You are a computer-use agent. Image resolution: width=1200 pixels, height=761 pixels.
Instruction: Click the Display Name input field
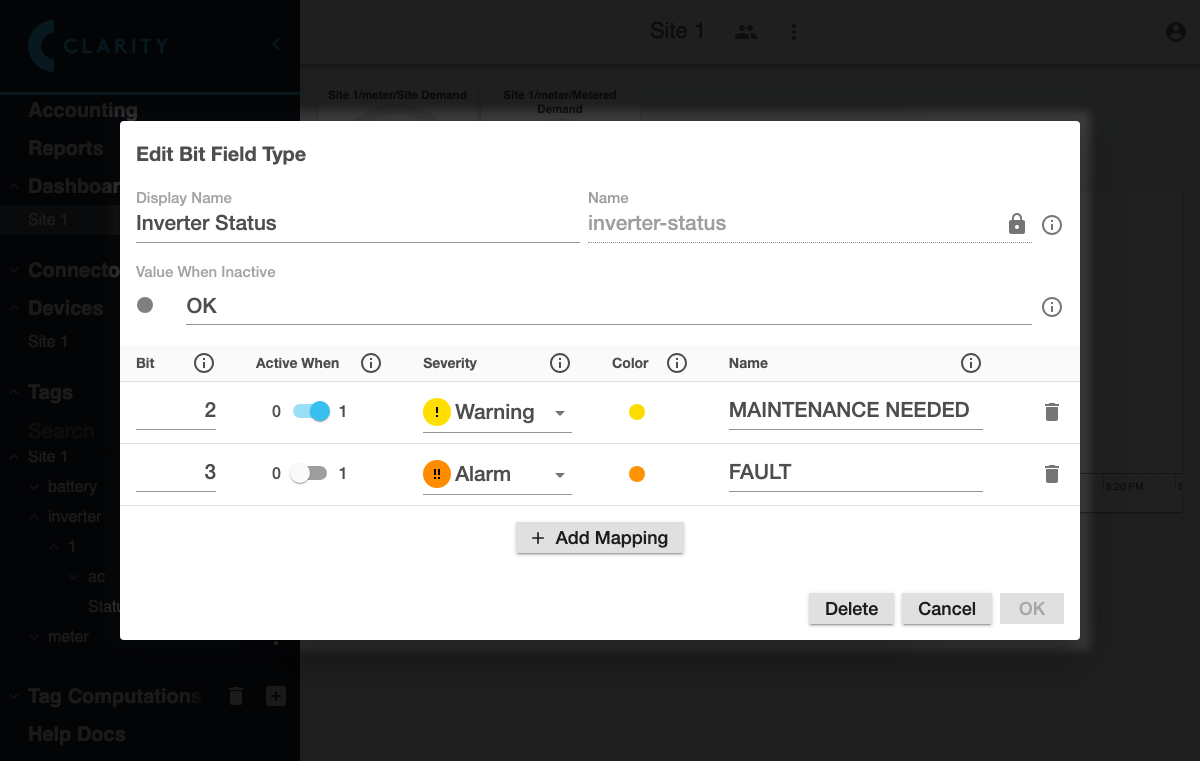point(357,224)
